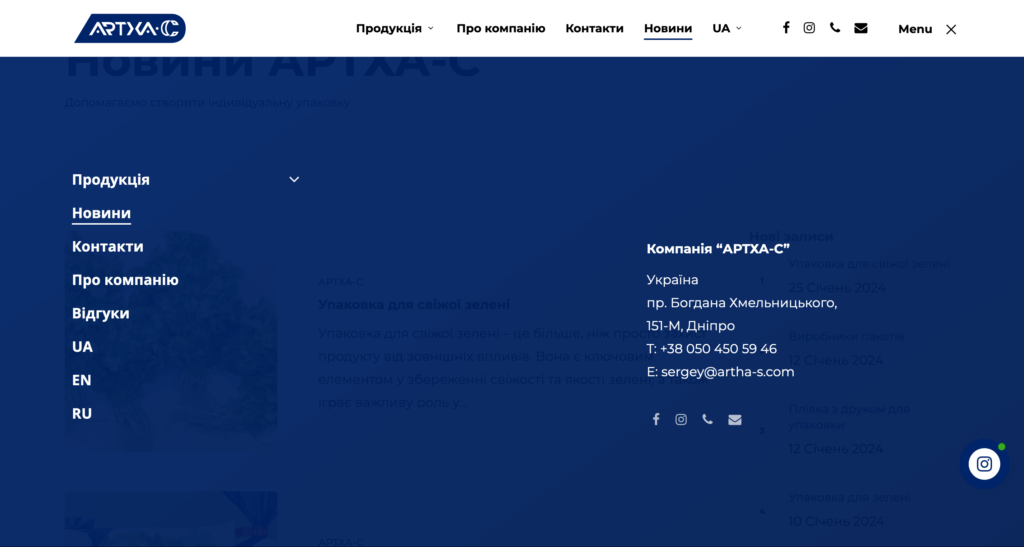This screenshot has height=547, width=1024.
Task: Click the Україна text line
Action: [672, 280]
